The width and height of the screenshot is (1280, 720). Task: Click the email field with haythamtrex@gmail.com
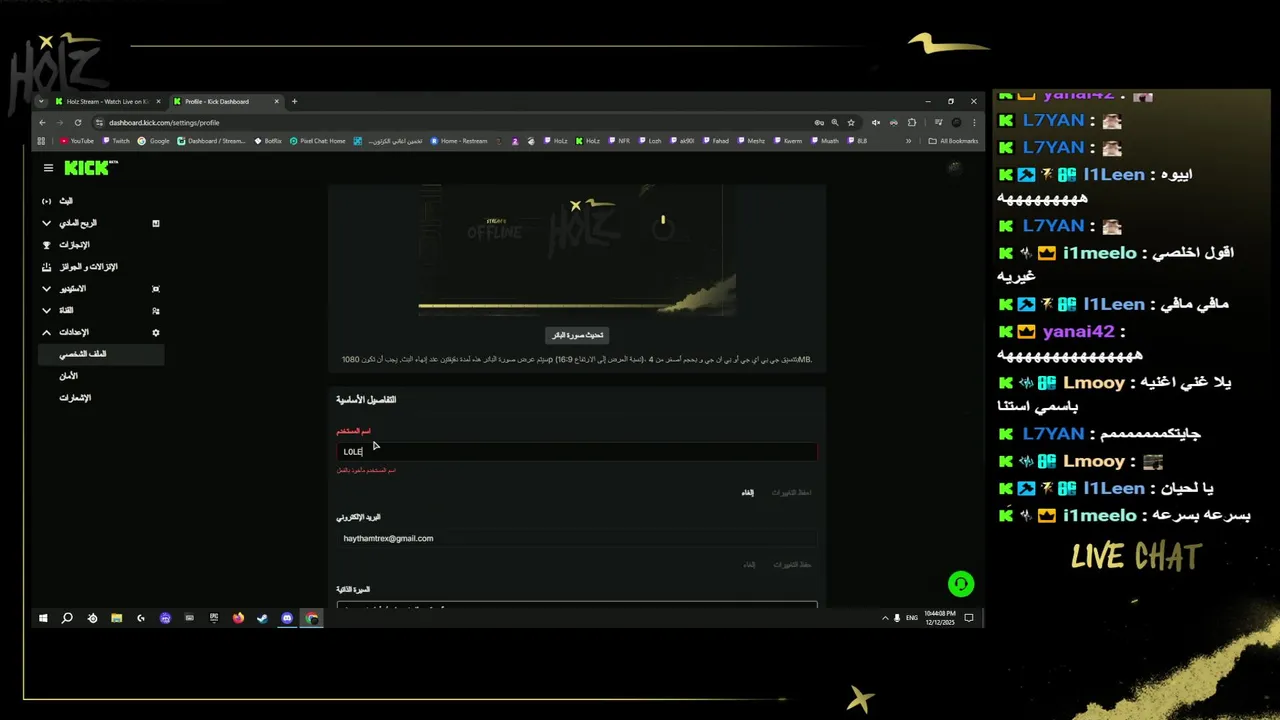coord(577,538)
